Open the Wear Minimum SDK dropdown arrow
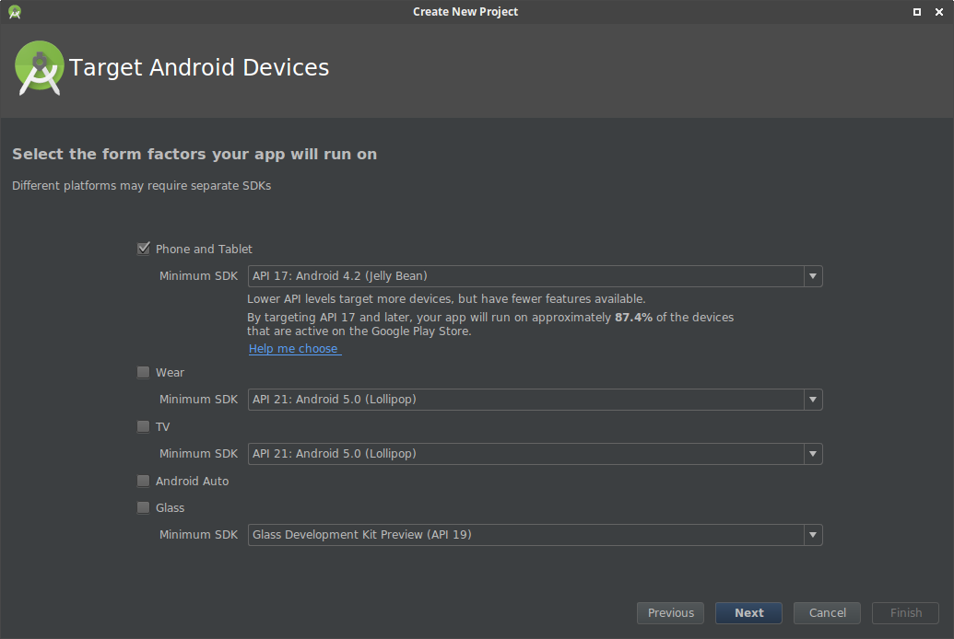954x639 pixels. 813,400
